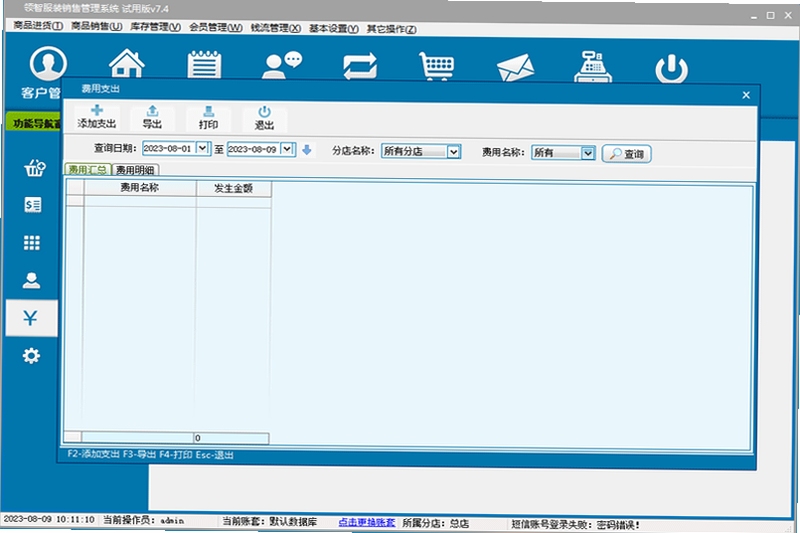Open the shopping cart icon
Image resolution: width=800 pixels, height=533 pixels.
[436, 66]
